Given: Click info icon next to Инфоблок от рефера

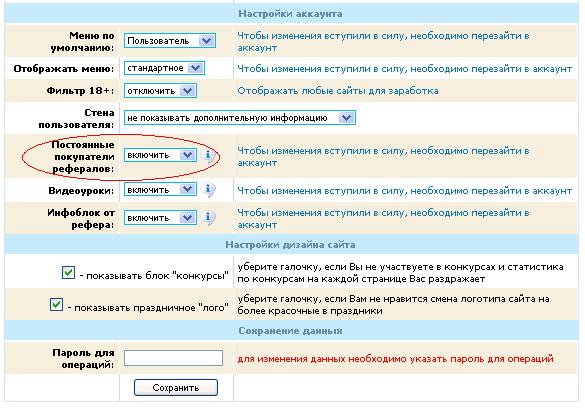Looking at the screenshot, I should 209,218.
